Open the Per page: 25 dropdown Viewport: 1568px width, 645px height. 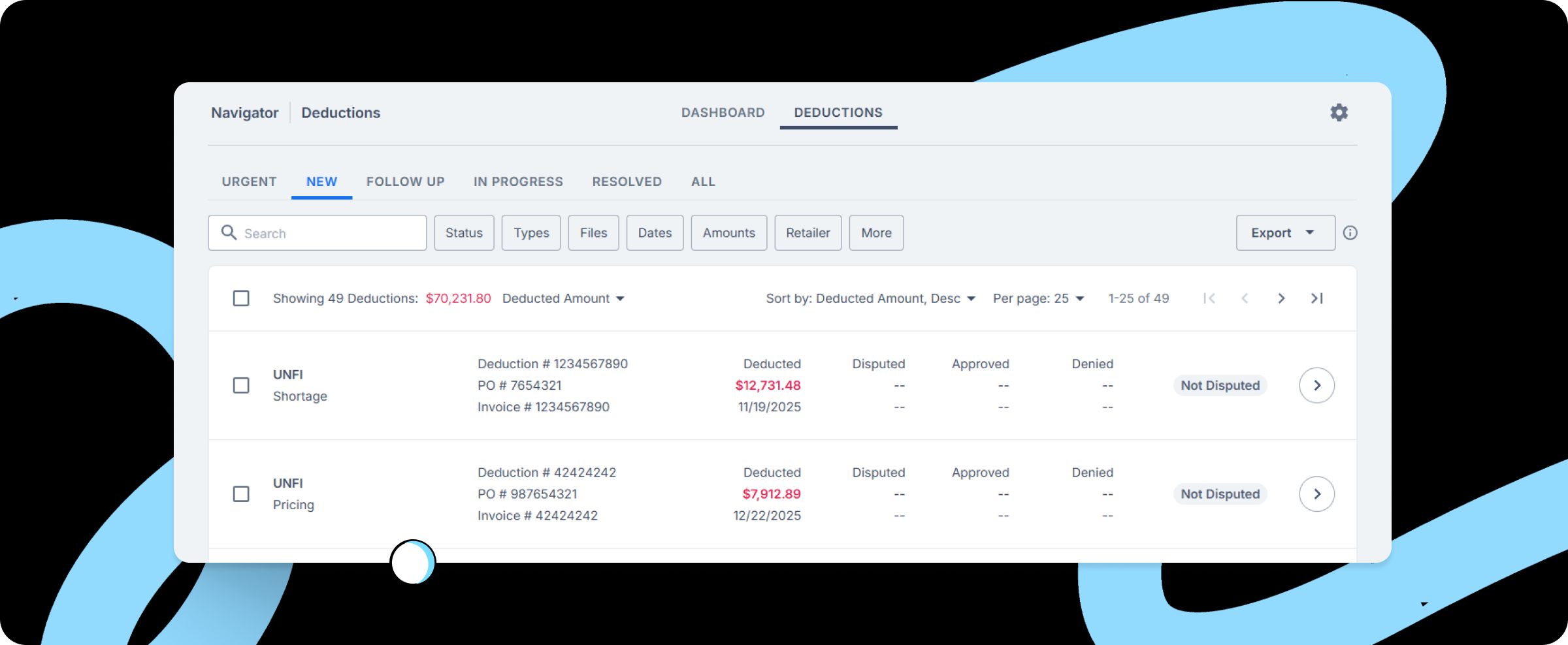point(1038,298)
